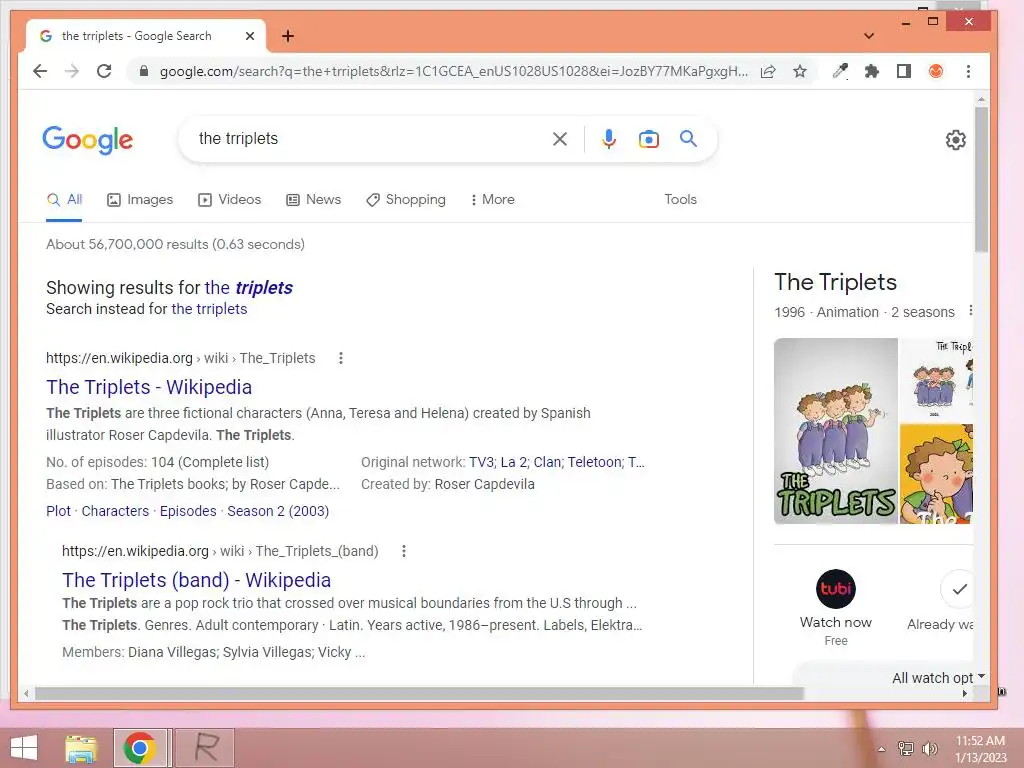Open three-dot menu beside The_Triplets URL
The image size is (1024, 768).
(x=340, y=358)
